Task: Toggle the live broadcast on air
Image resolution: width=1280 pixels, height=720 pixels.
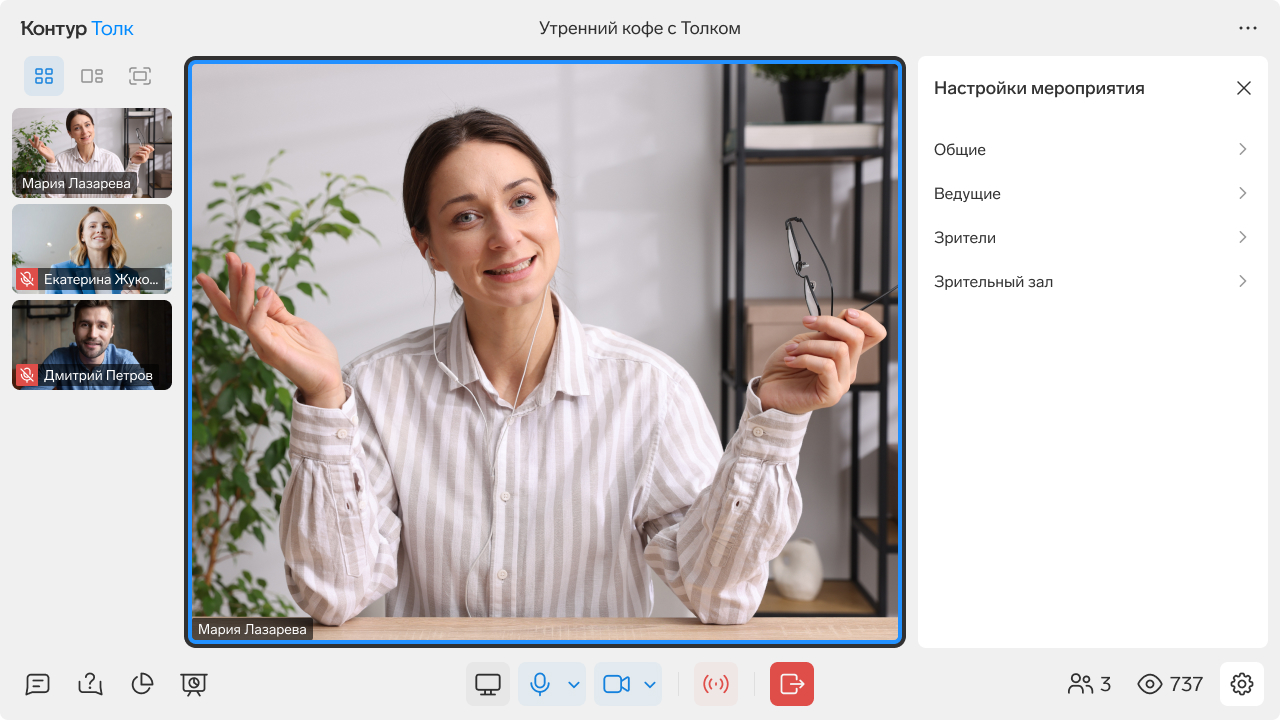Action: click(716, 684)
